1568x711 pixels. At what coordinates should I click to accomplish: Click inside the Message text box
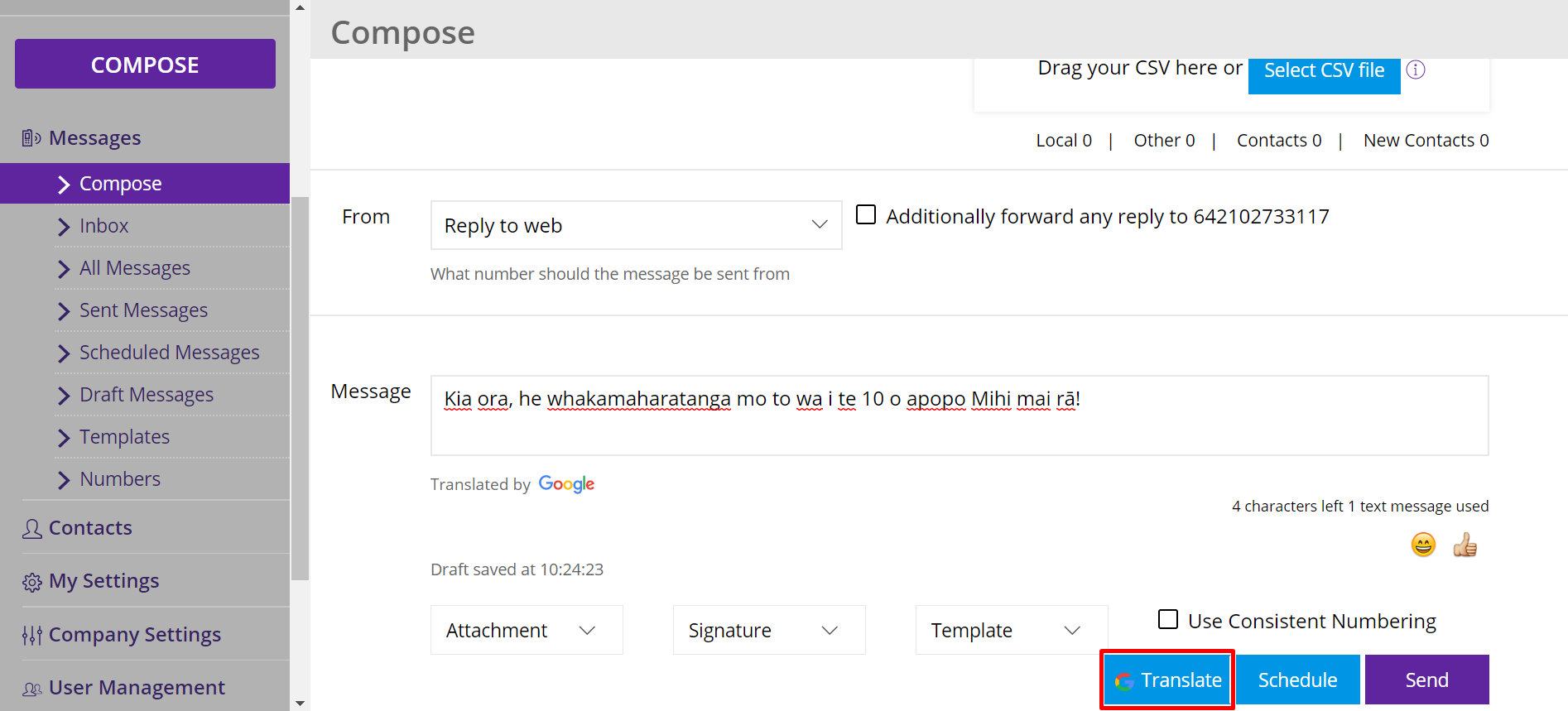coord(959,425)
